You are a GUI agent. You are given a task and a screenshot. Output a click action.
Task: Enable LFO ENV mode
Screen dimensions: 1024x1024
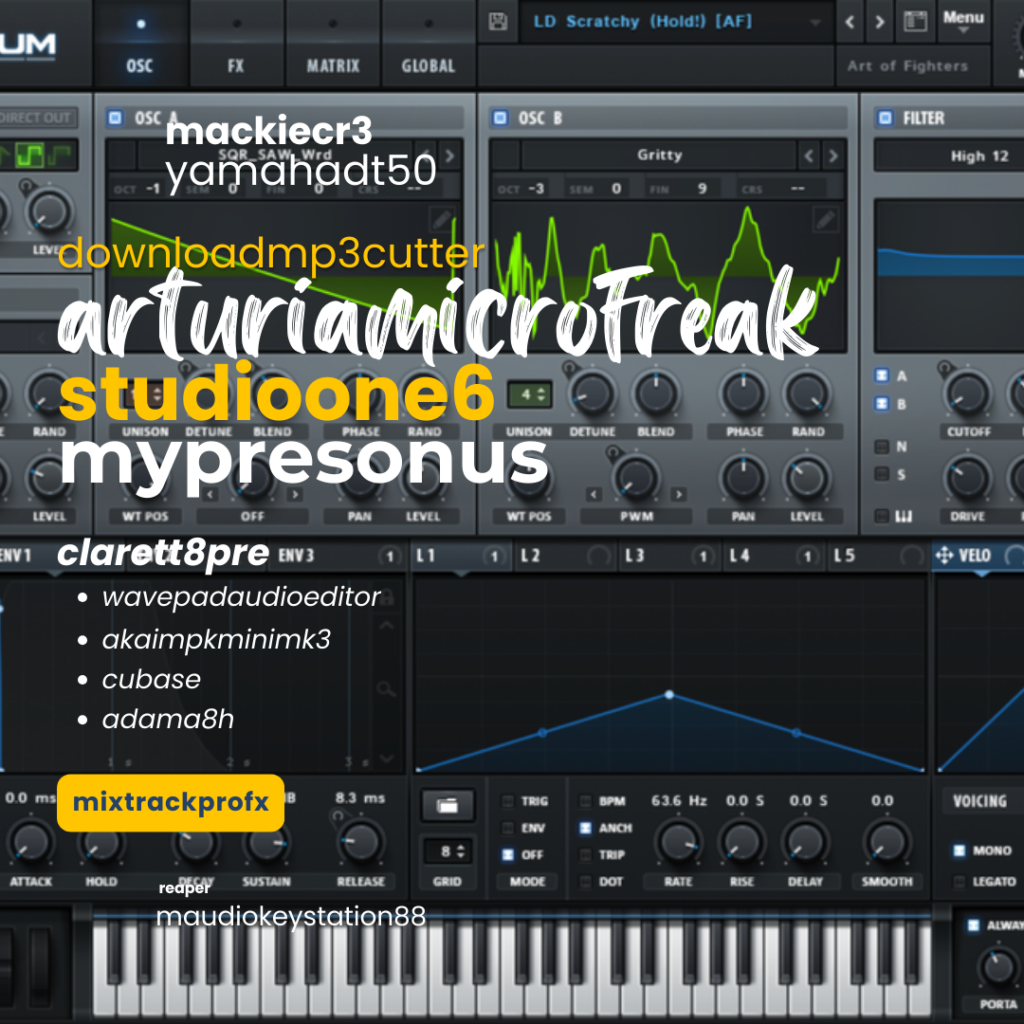point(507,828)
